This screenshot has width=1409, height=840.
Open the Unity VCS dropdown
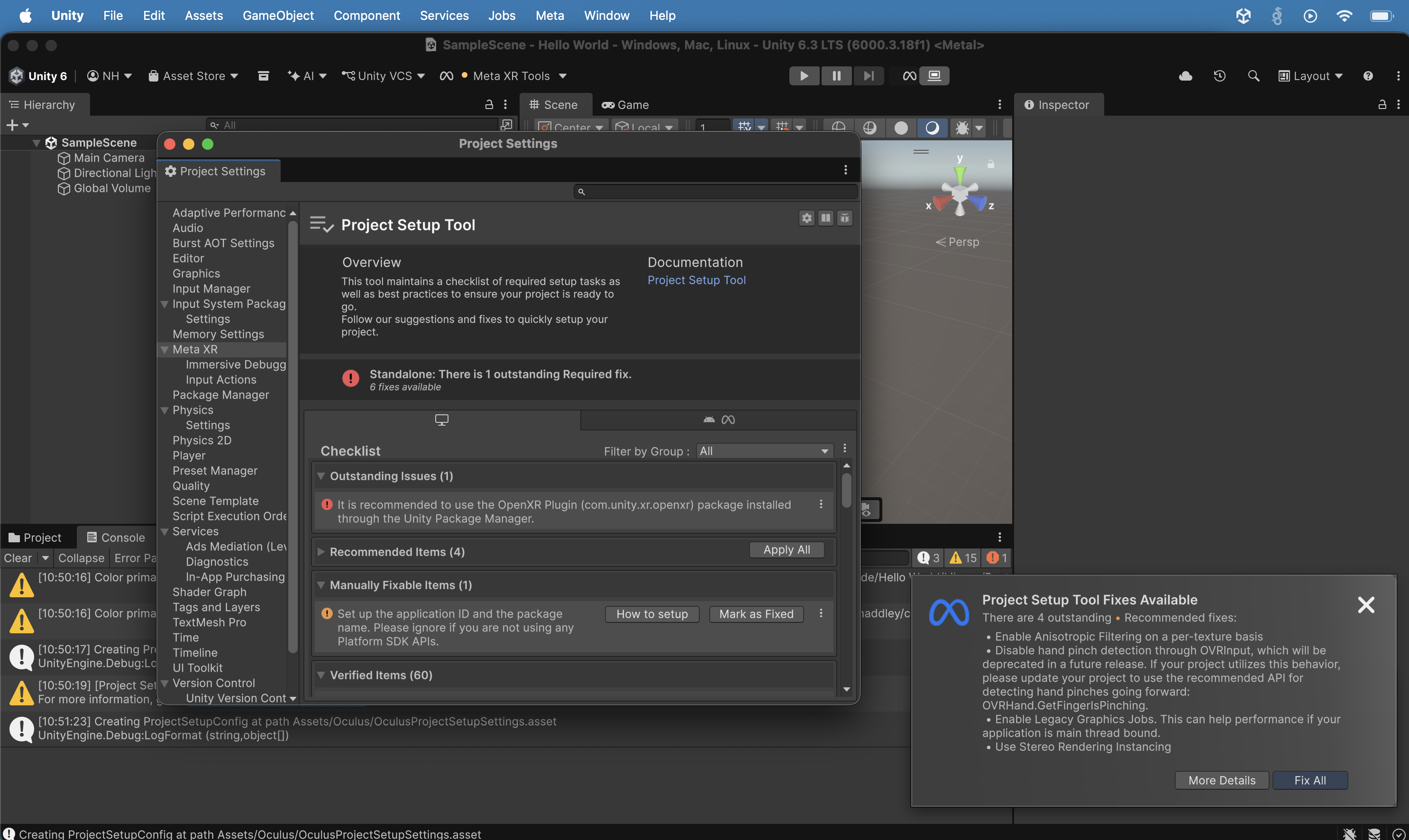pyautogui.click(x=383, y=76)
